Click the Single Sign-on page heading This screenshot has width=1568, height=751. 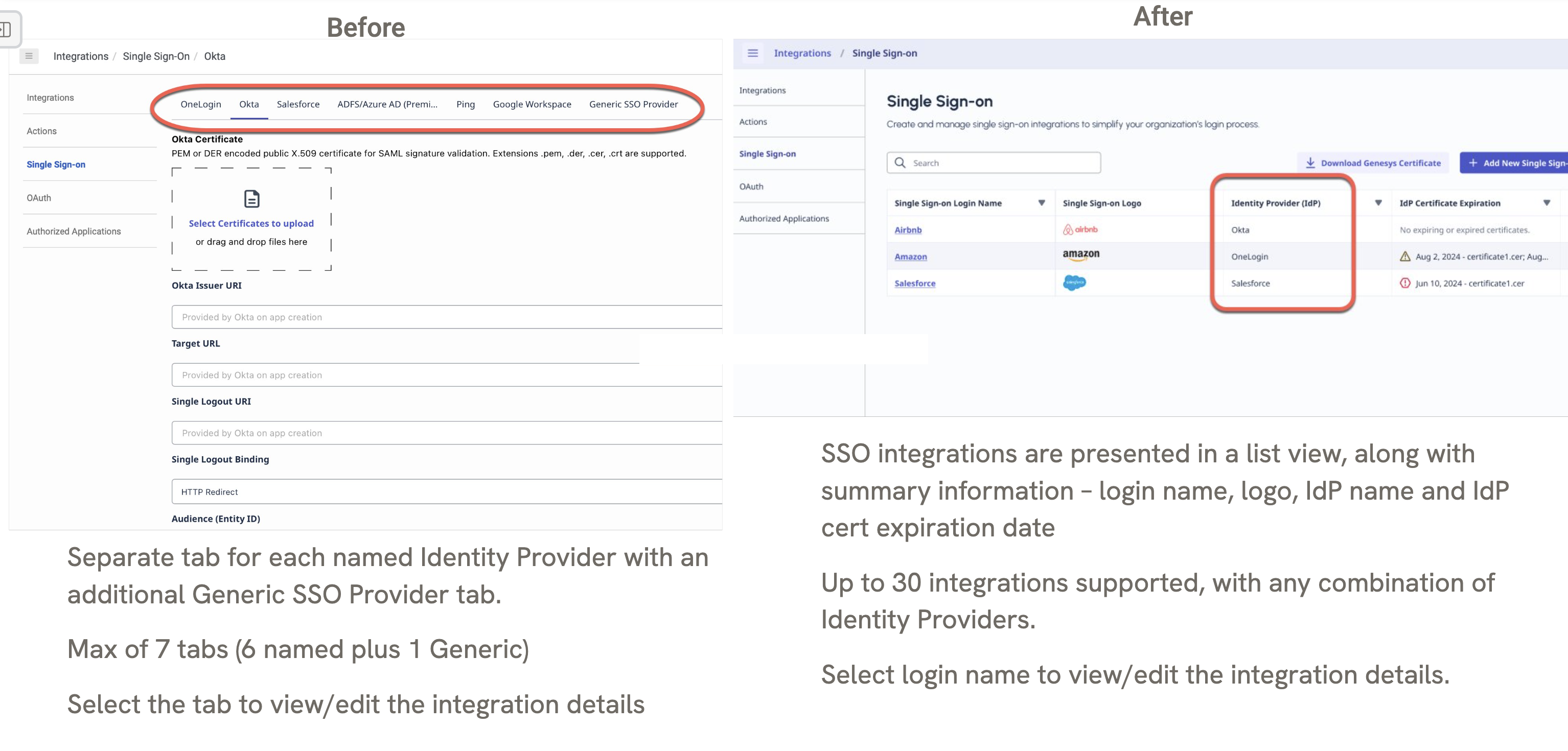click(x=939, y=101)
